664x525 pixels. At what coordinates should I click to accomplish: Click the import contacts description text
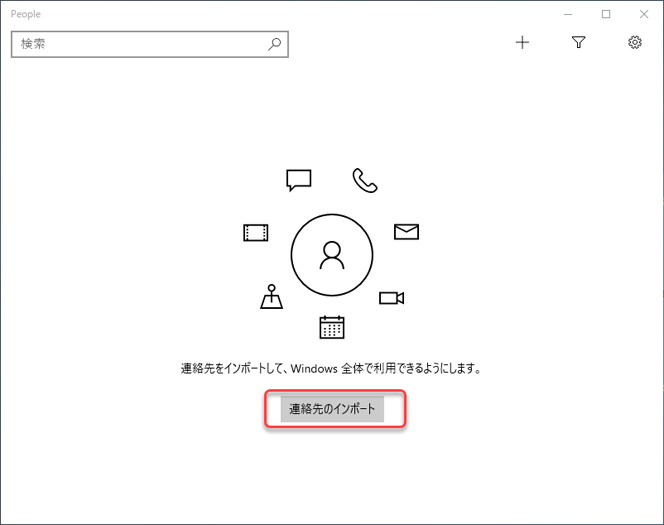pyautogui.click(x=331, y=369)
